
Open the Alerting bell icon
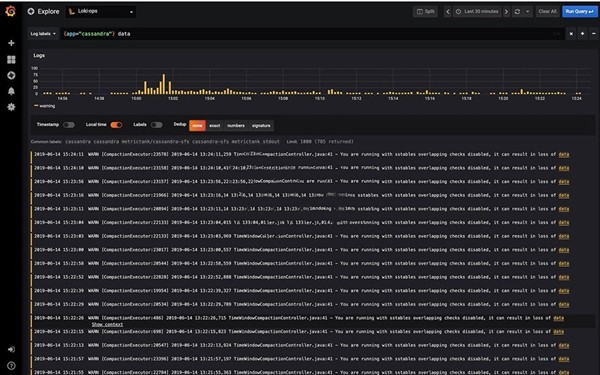click(11, 91)
